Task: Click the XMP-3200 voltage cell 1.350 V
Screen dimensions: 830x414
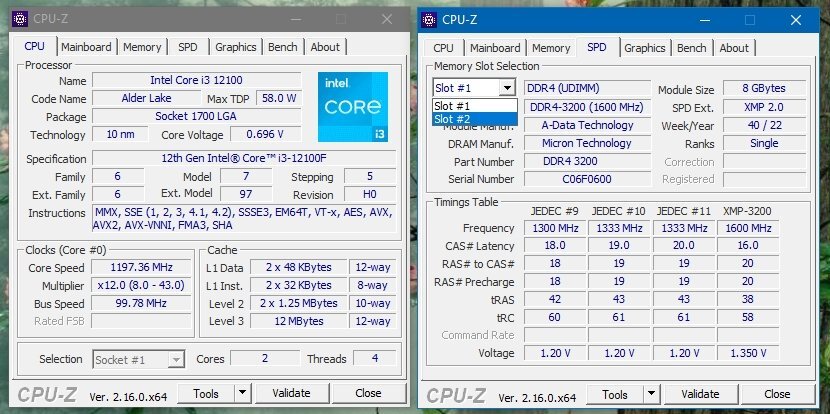Action: (748, 353)
